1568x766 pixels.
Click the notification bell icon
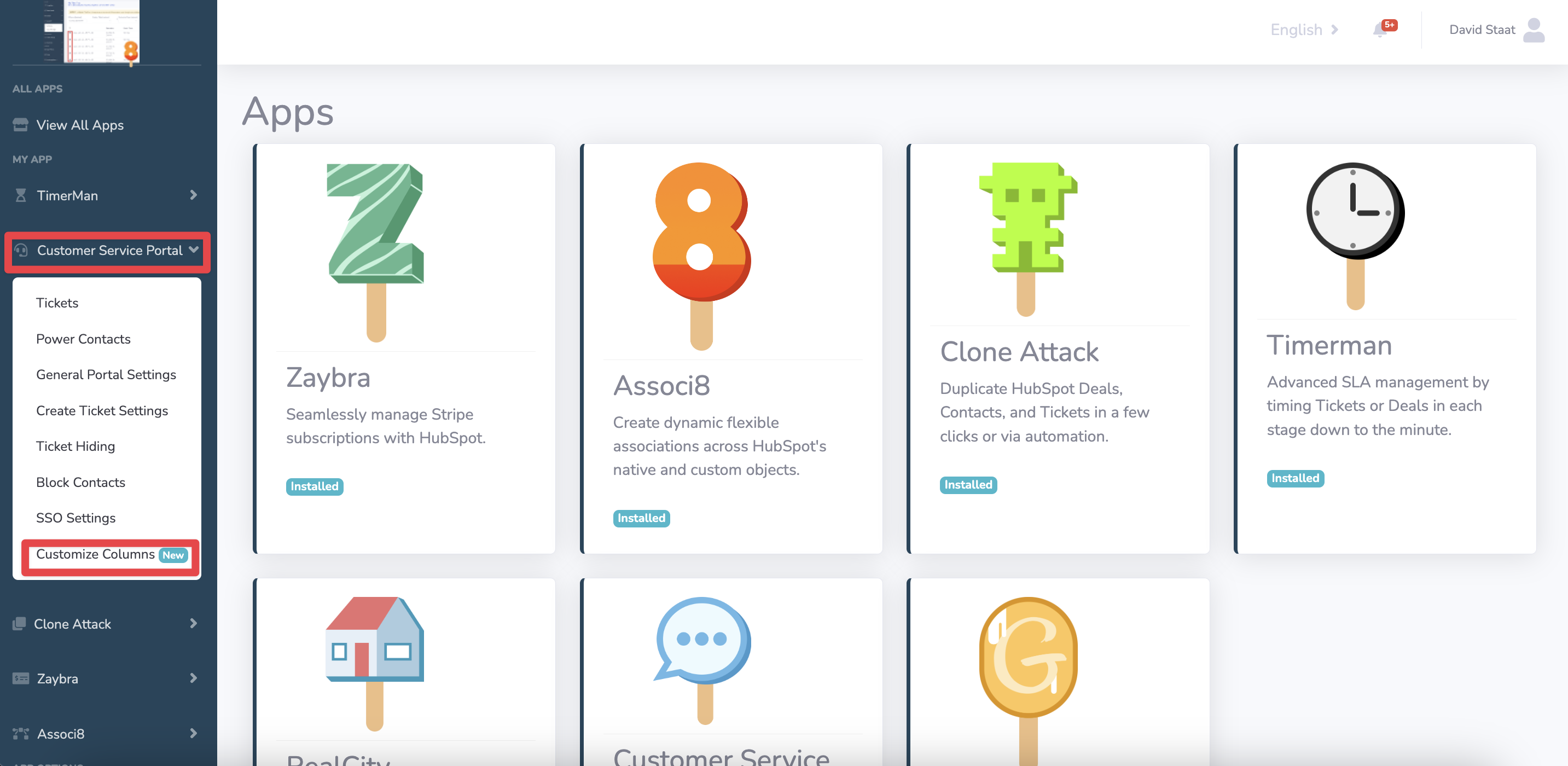(x=1380, y=29)
